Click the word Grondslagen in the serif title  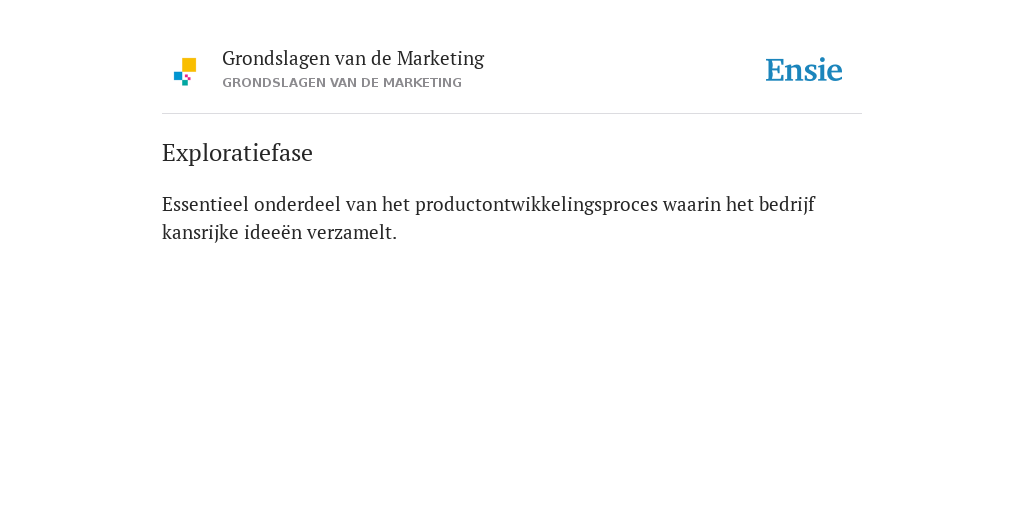[x=276, y=59]
